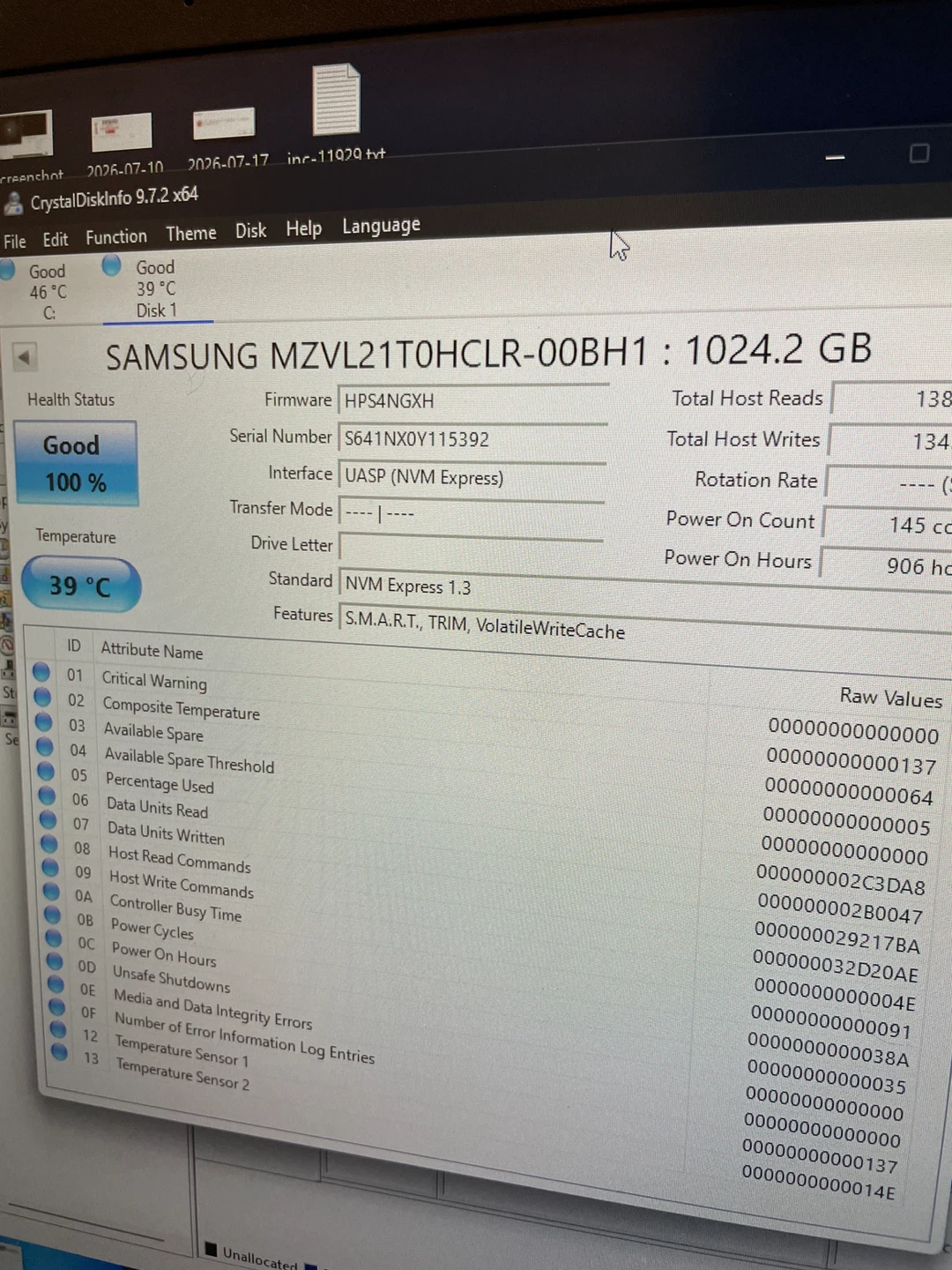Open the Edit menu
Screen dimensions: 952x1270
[55, 239]
